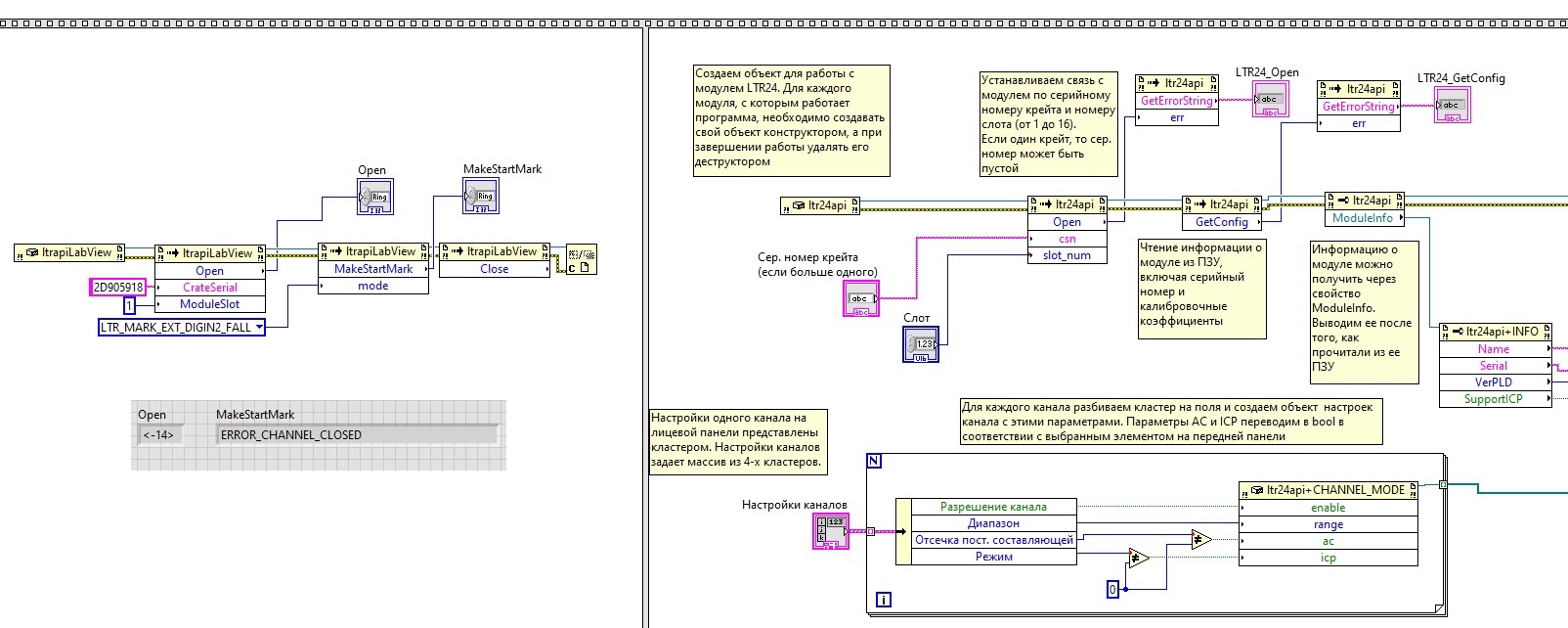Click the ModuleInfo property node
Screen dimensions: 1568x628
click(x=1363, y=218)
